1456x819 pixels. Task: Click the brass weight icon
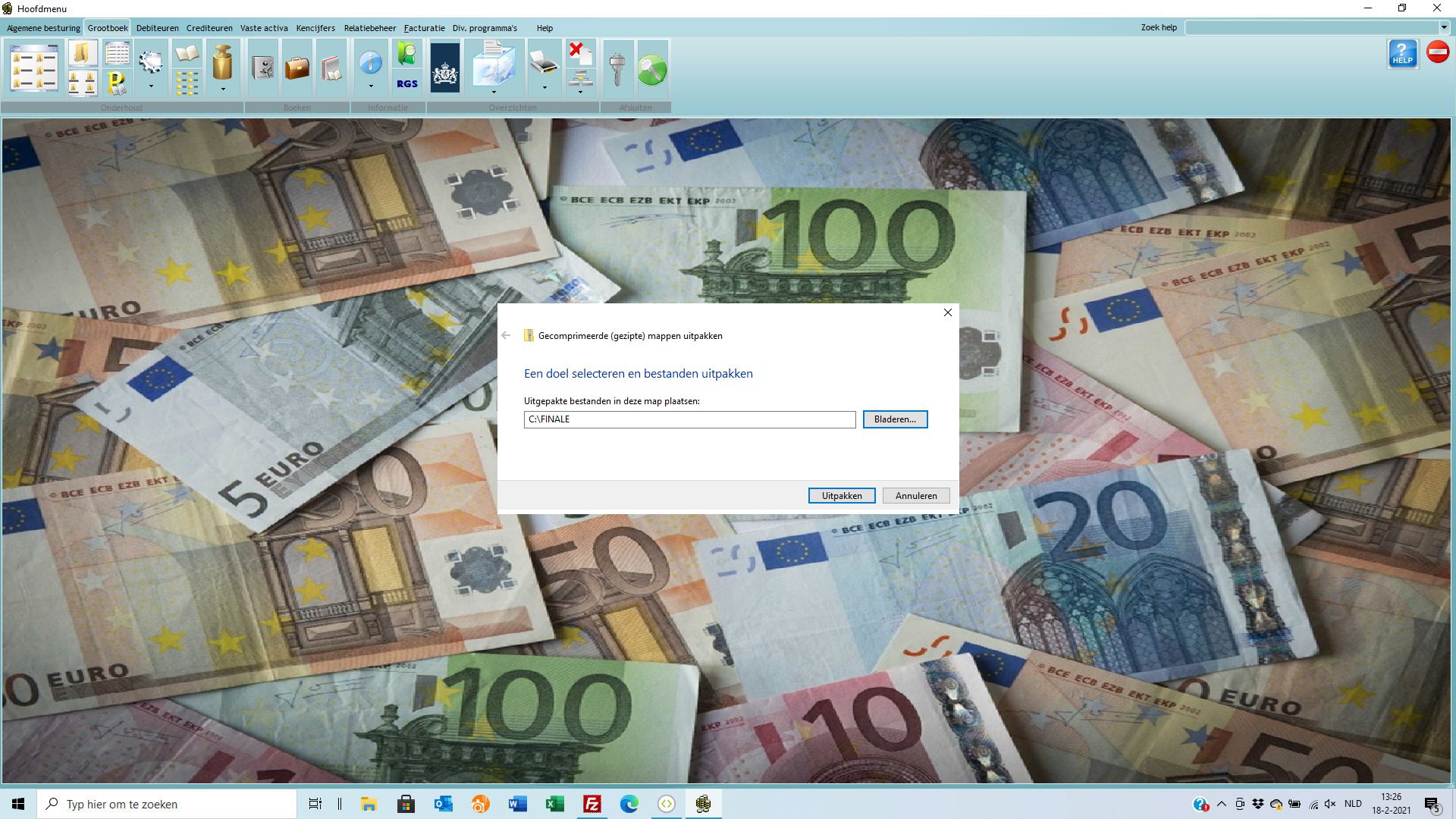click(222, 62)
